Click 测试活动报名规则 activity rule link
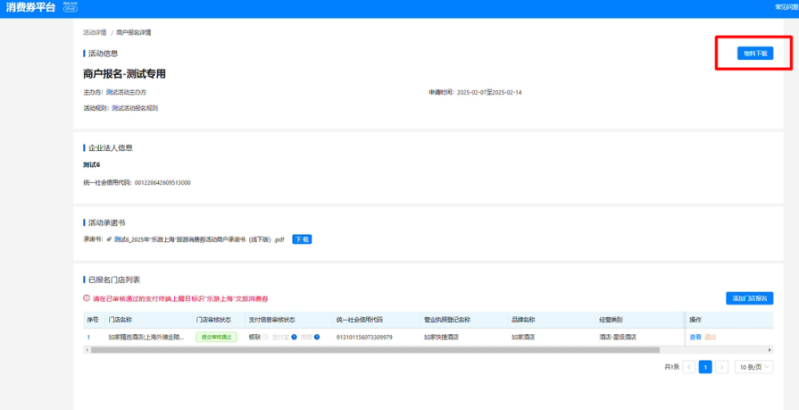 (x=134, y=108)
